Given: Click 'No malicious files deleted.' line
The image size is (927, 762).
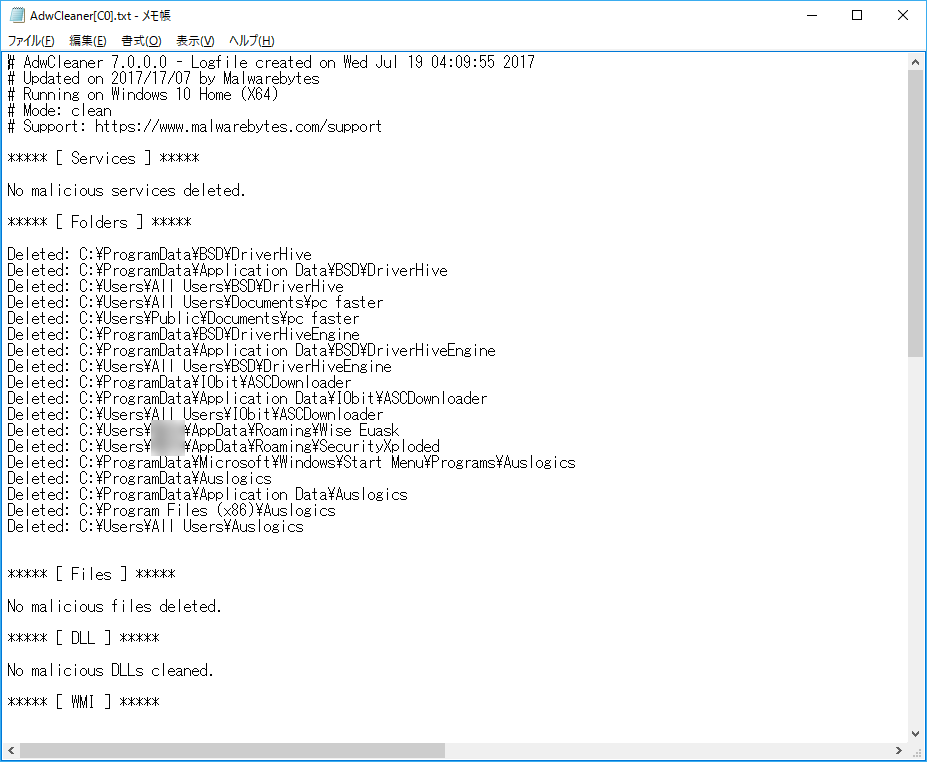Looking at the screenshot, I should [x=114, y=606].
